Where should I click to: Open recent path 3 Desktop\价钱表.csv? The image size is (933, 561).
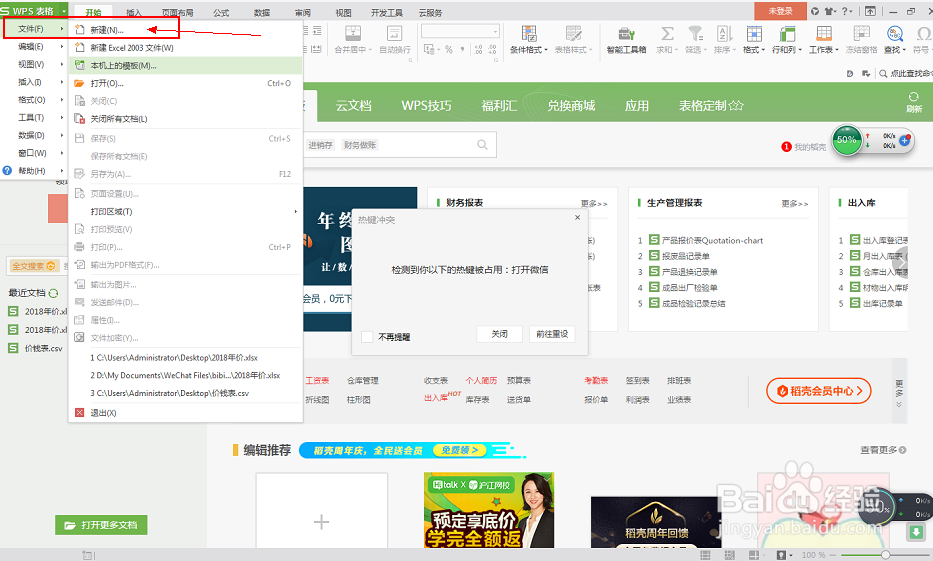[x=170, y=393]
